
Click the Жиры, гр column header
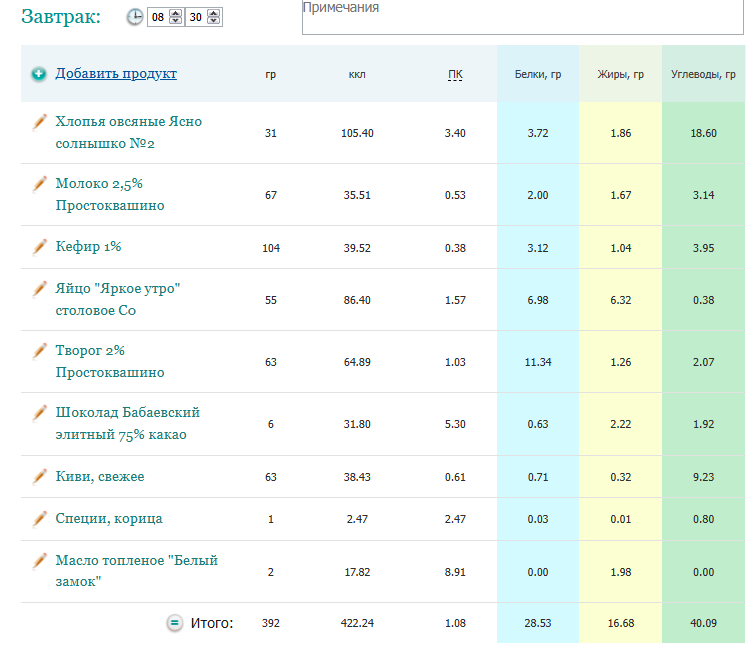pyautogui.click(x=620, y=74)
